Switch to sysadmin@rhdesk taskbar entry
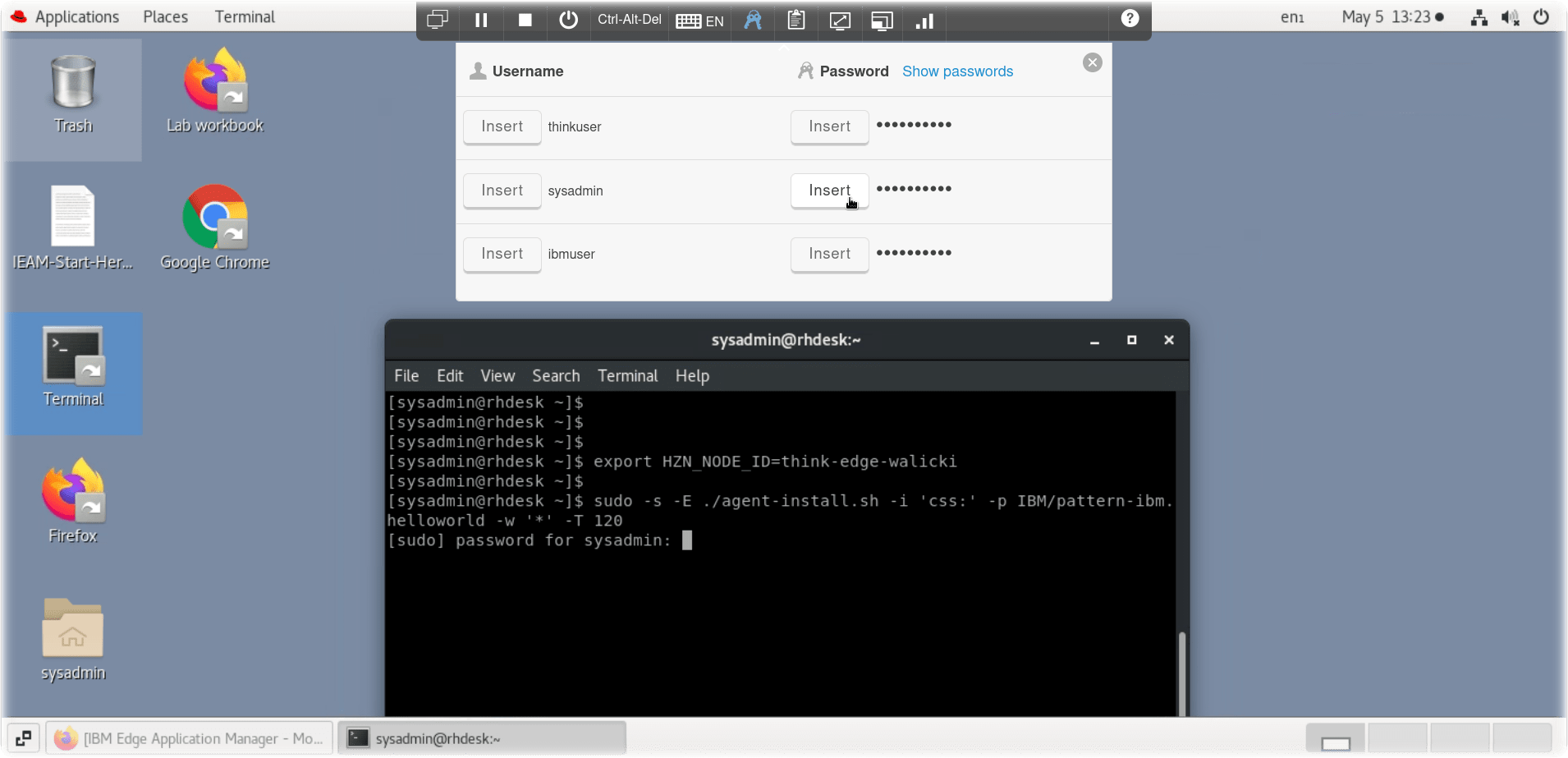Viewport: 1568px width, 758px height. pyautogui.click(x=482, y=738)
